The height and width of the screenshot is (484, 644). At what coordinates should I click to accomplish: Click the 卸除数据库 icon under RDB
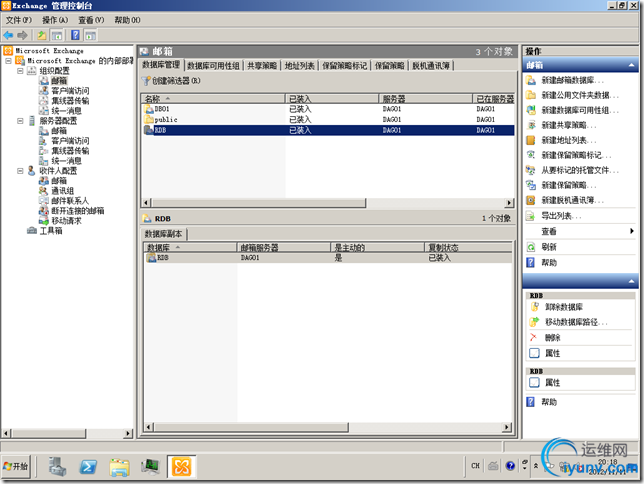click(x=534, y=307)
